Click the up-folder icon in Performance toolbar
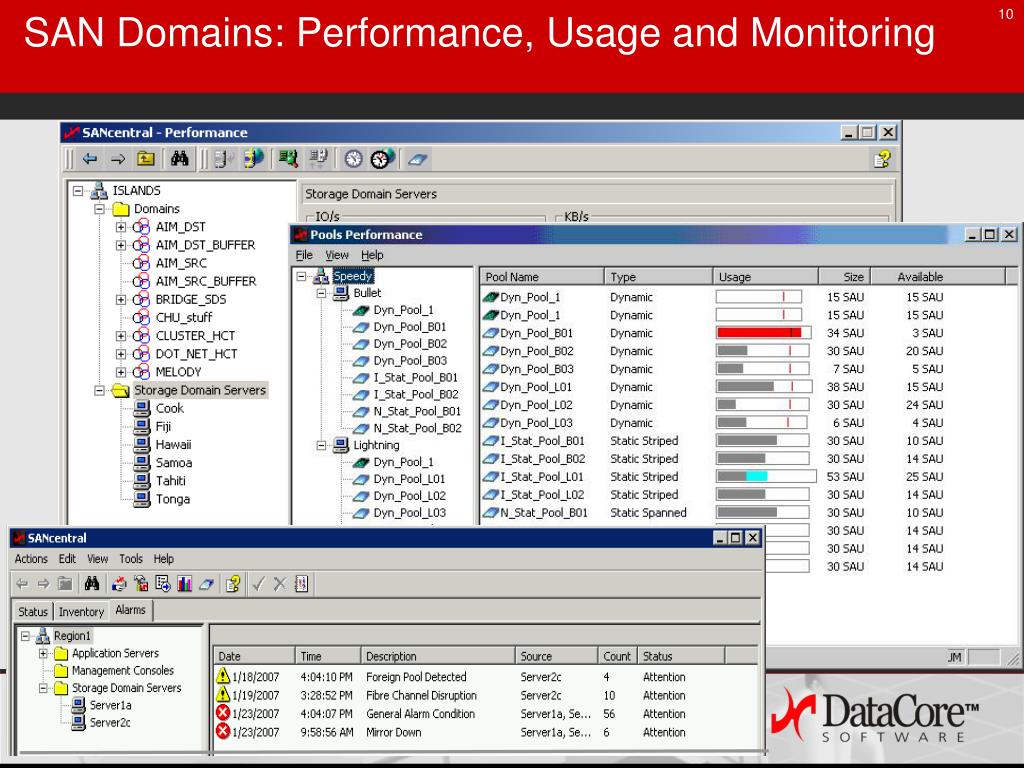Image resolution: width=1024 pixels, height=768 pixels. (x=146, y=158)
